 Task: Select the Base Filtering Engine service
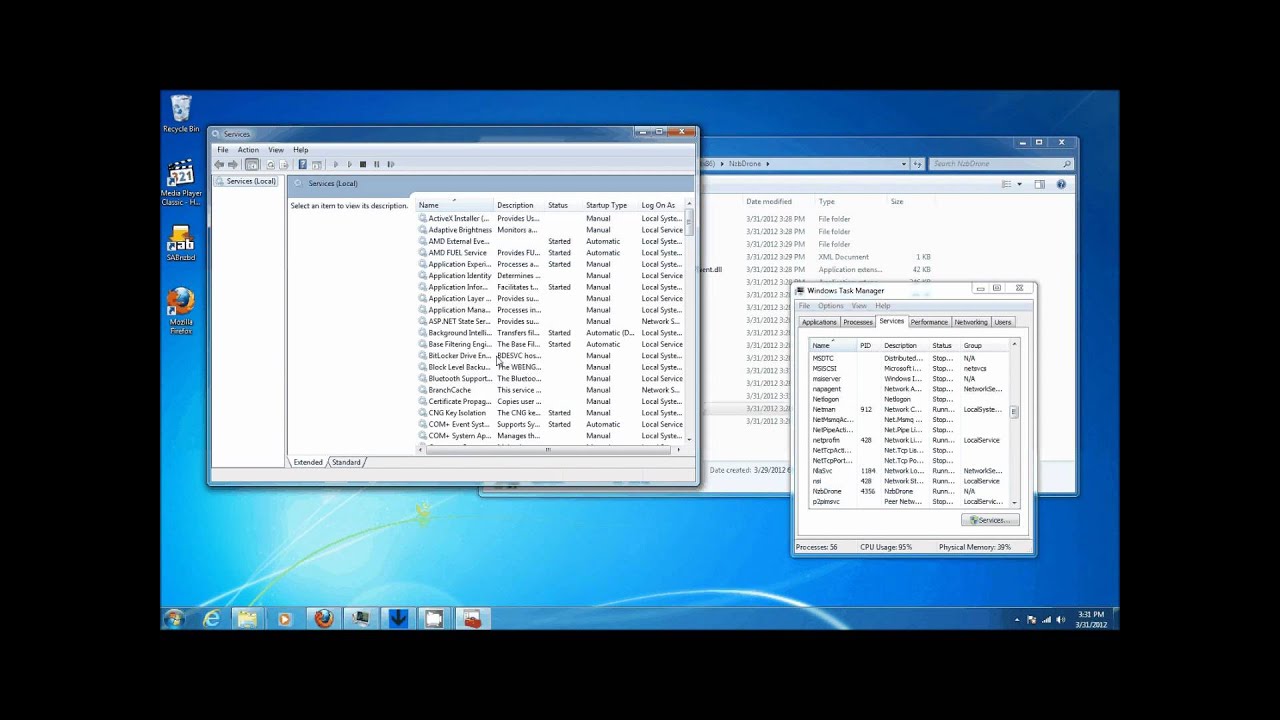click(551, 344)
